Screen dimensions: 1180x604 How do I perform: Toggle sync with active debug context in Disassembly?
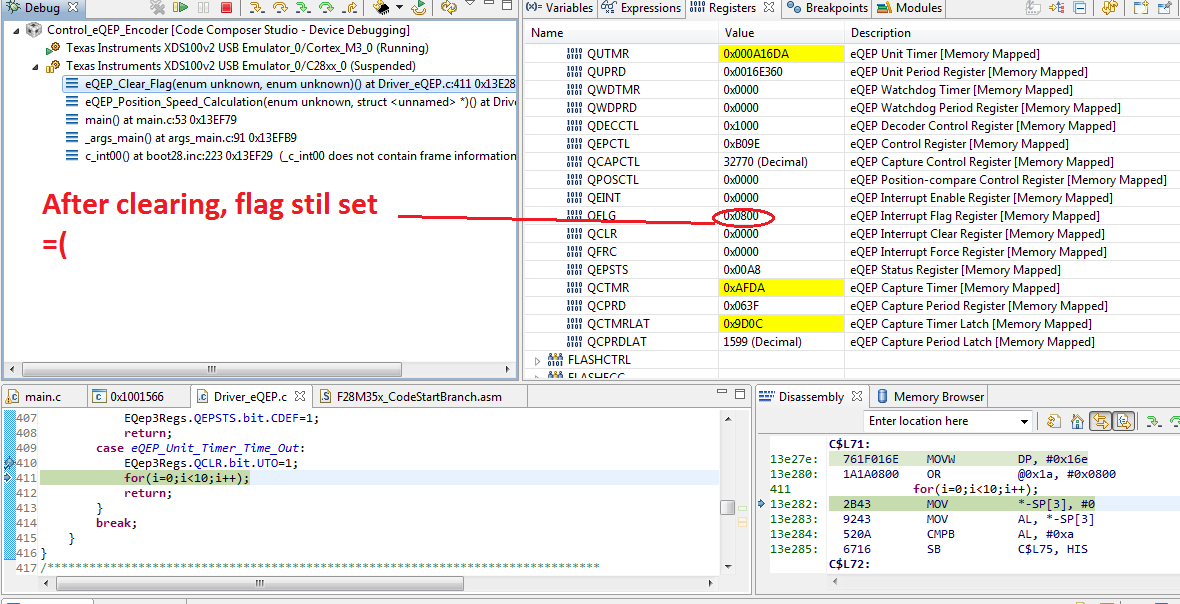[1100, 420]
